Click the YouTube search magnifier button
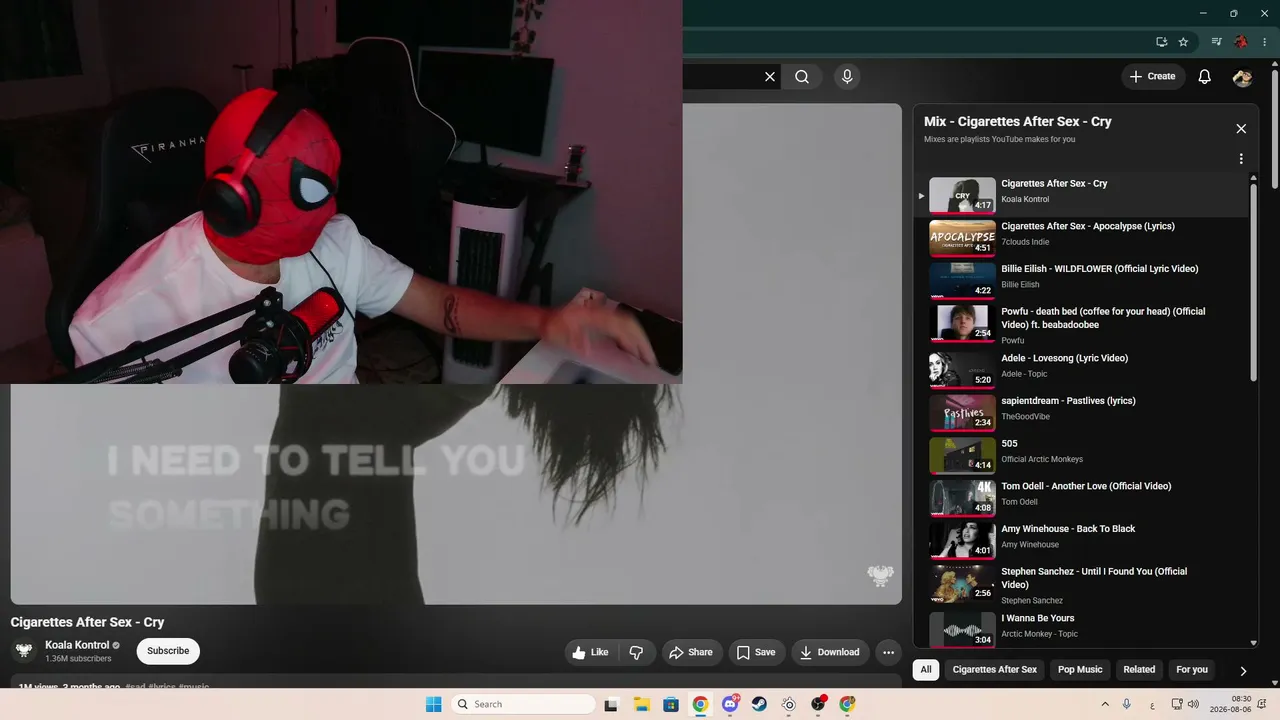Screen dimensions: 1280x720 [x=802, y=77]
